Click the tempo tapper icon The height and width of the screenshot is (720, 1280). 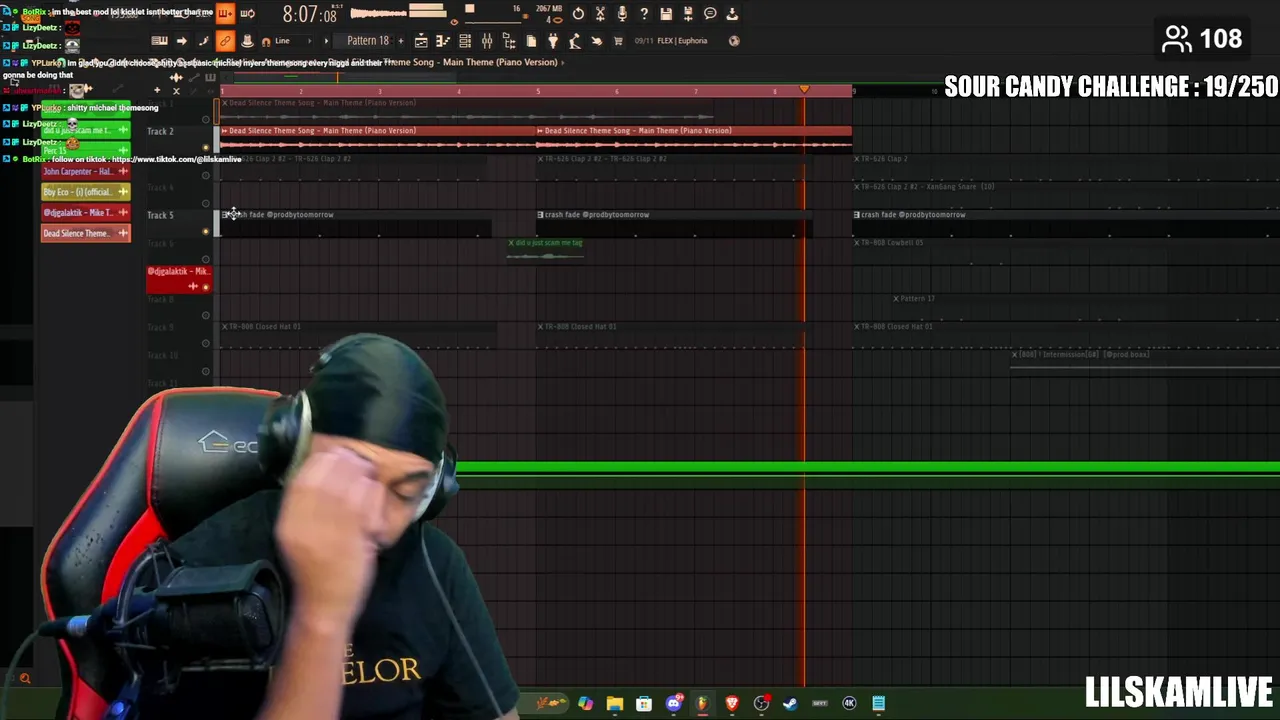tap(575, 41)
